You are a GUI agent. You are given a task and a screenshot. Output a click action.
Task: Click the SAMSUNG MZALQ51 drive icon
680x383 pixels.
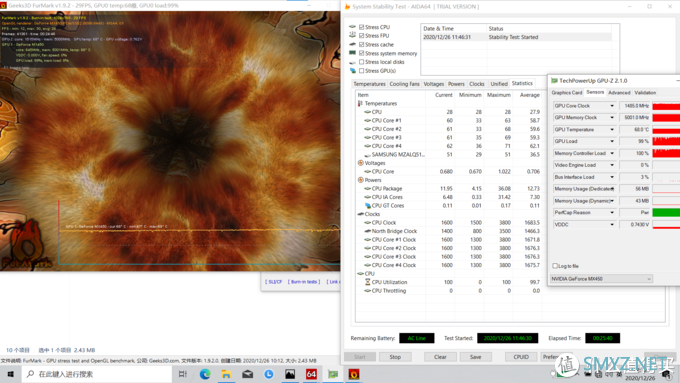coord(368,155)
